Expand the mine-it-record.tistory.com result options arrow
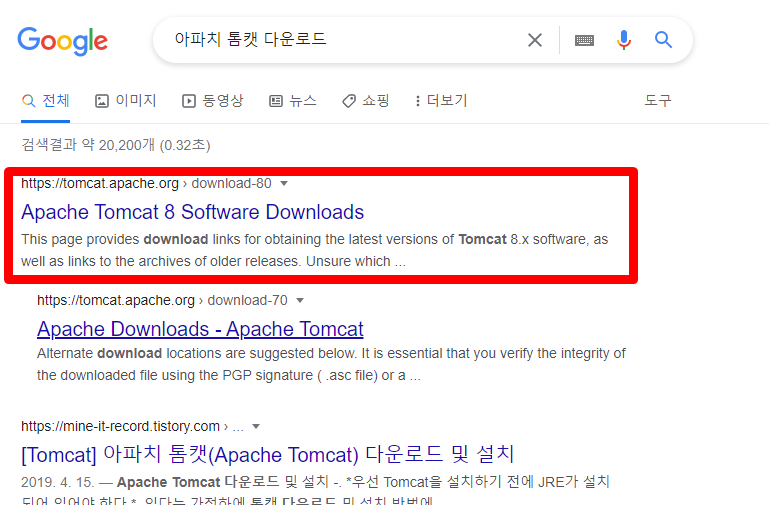Screen dimensions: 769x505 pyautogui.click(x=256, y=427)
